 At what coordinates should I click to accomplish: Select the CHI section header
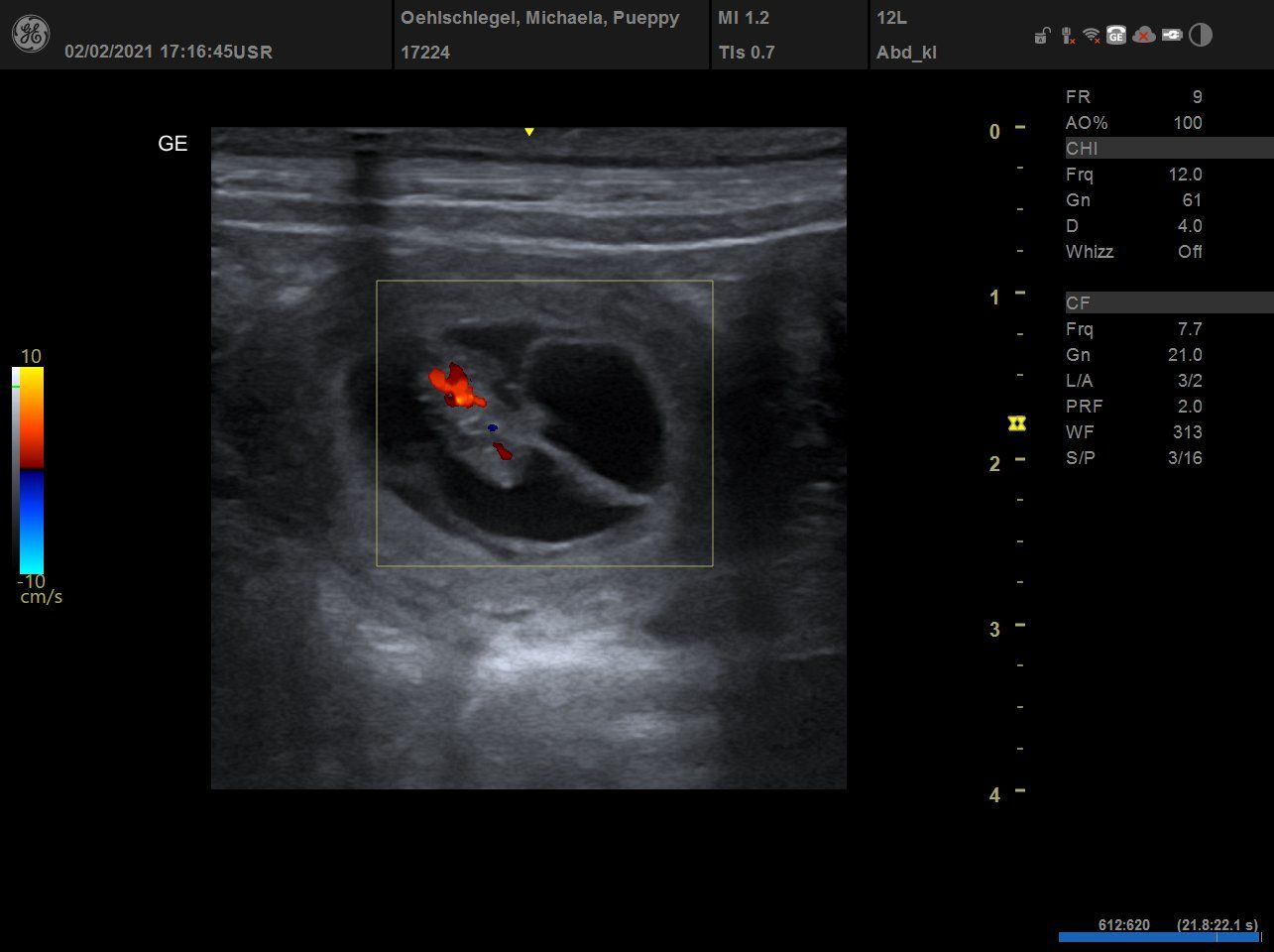pyautogui.click(x=1169, y=149)
